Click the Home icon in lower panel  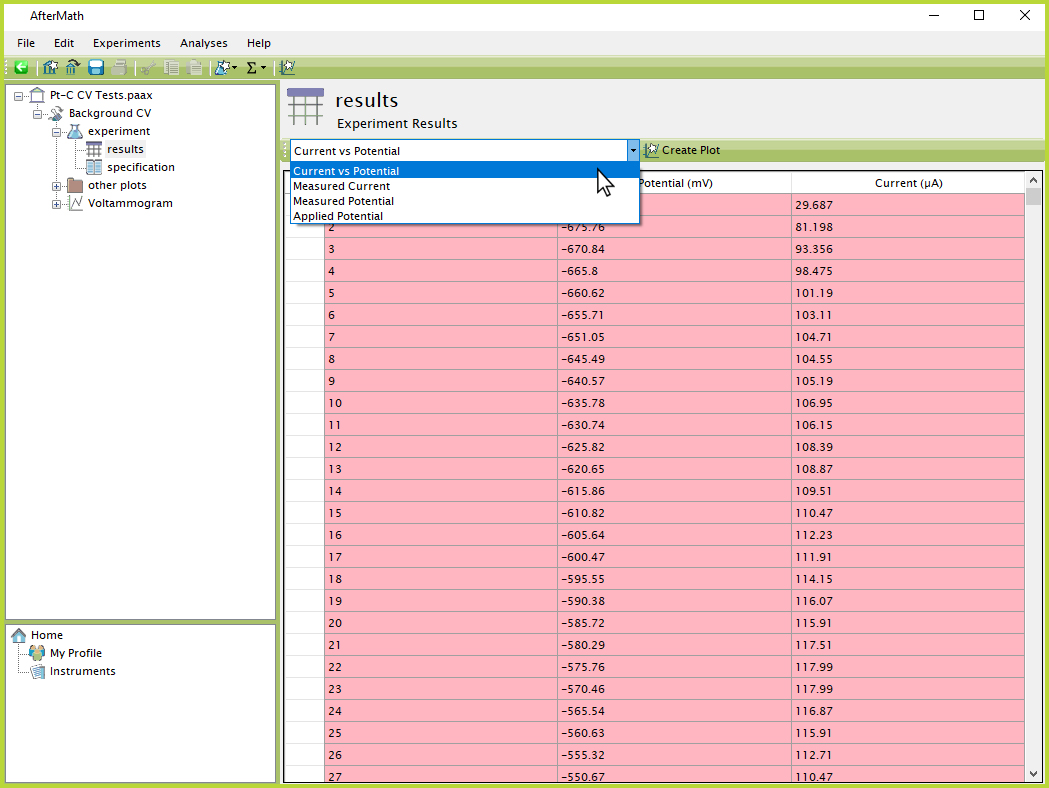click(x=19, y=635)
